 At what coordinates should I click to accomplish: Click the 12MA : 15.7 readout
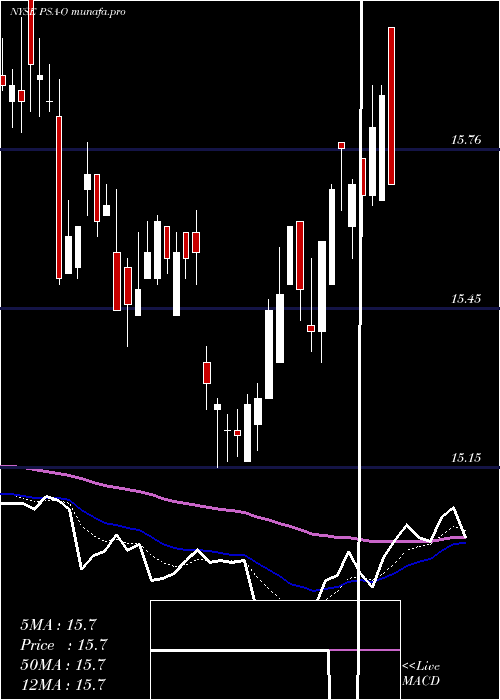point(63,684)
